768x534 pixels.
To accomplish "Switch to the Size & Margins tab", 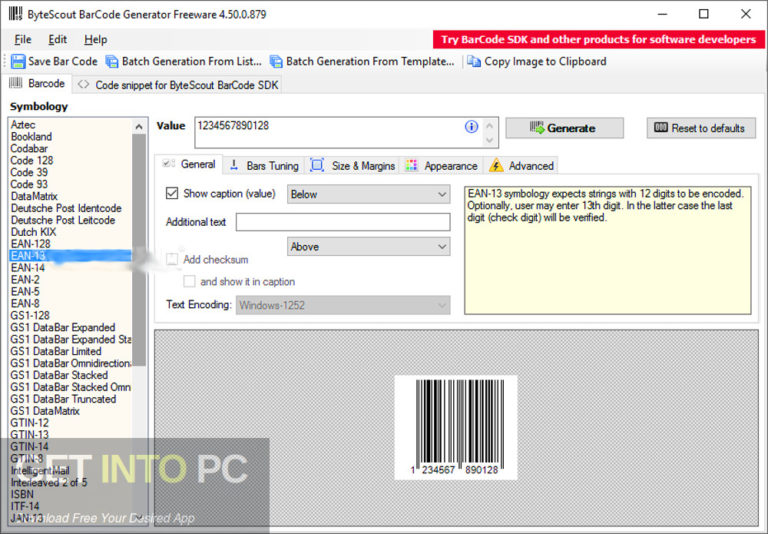I will [x=353, y=166].
